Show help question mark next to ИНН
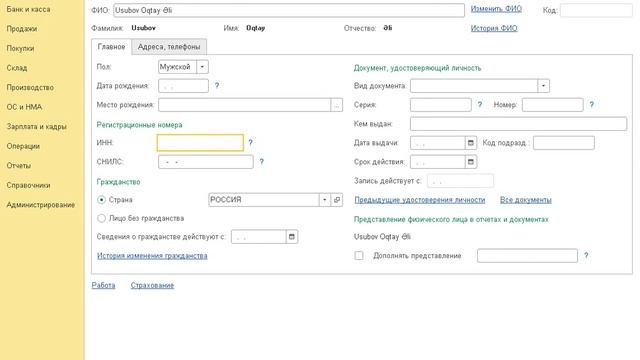Viewport: 640px width, 360px height. click(250, 142)
